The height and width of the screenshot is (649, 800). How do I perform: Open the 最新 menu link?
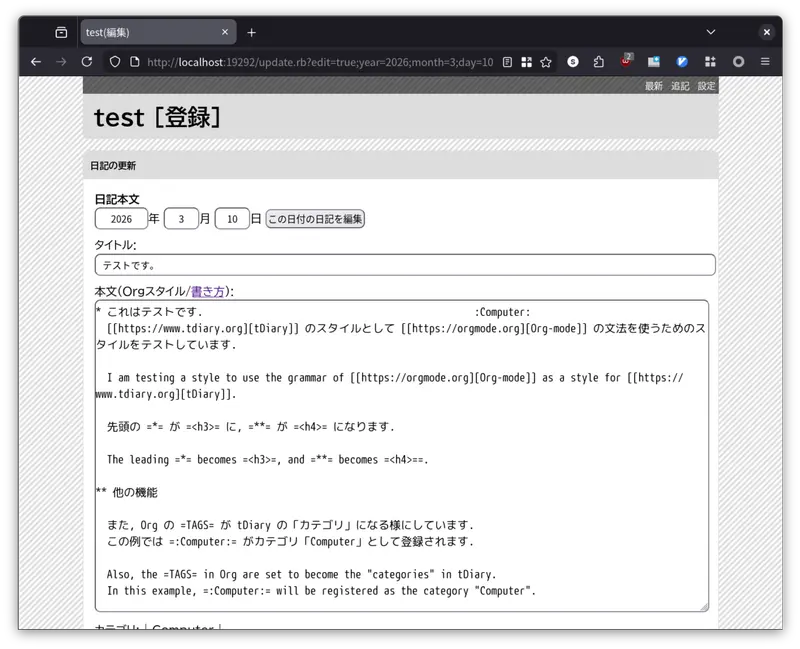[x=654, y=86]
